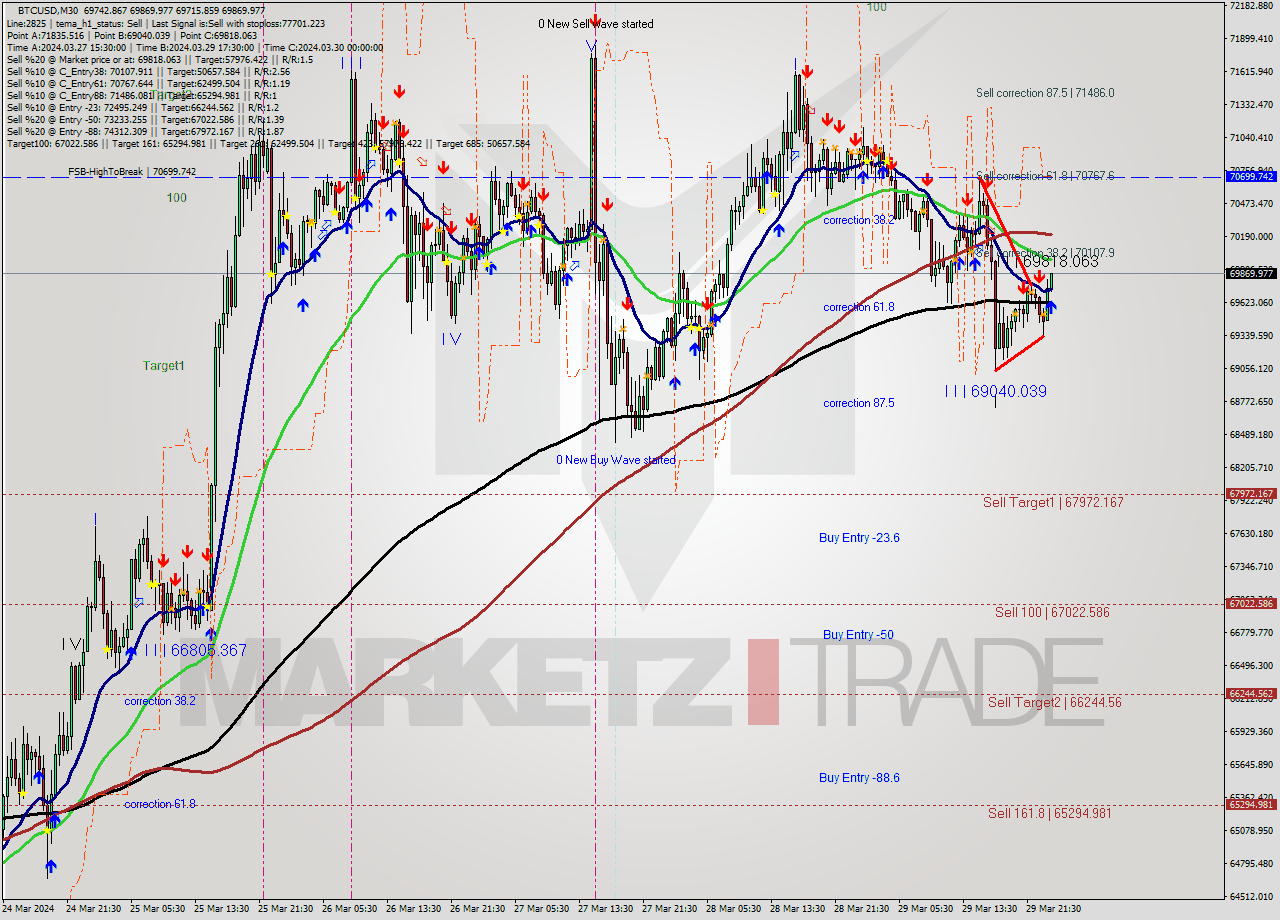Select the 'Sell 100 | 67022.586' label
The height and width of the screenshot is (920, 1280).
1052,612
